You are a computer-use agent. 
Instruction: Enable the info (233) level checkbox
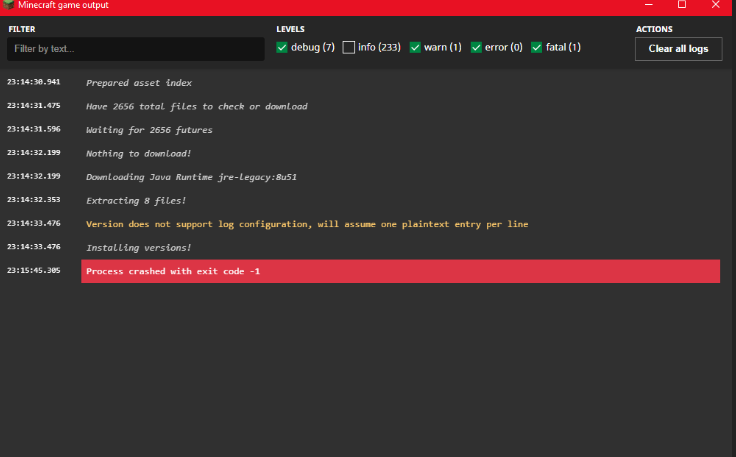348,47
